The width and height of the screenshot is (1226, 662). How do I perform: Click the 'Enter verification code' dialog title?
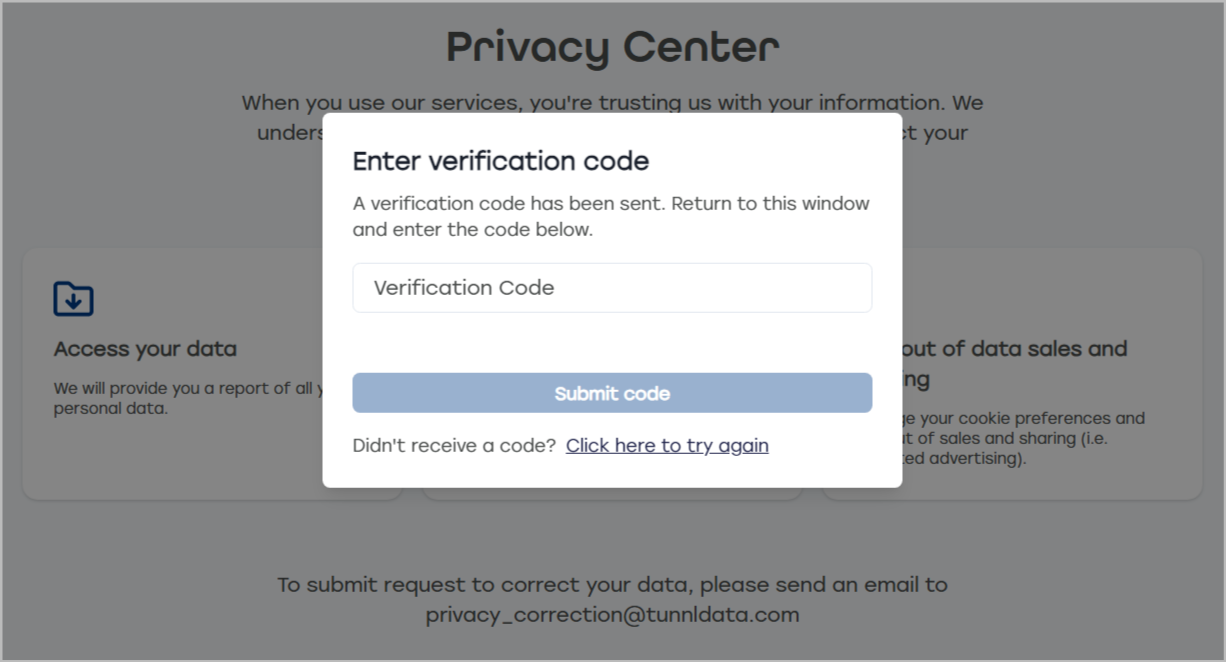tap(501, 161)
